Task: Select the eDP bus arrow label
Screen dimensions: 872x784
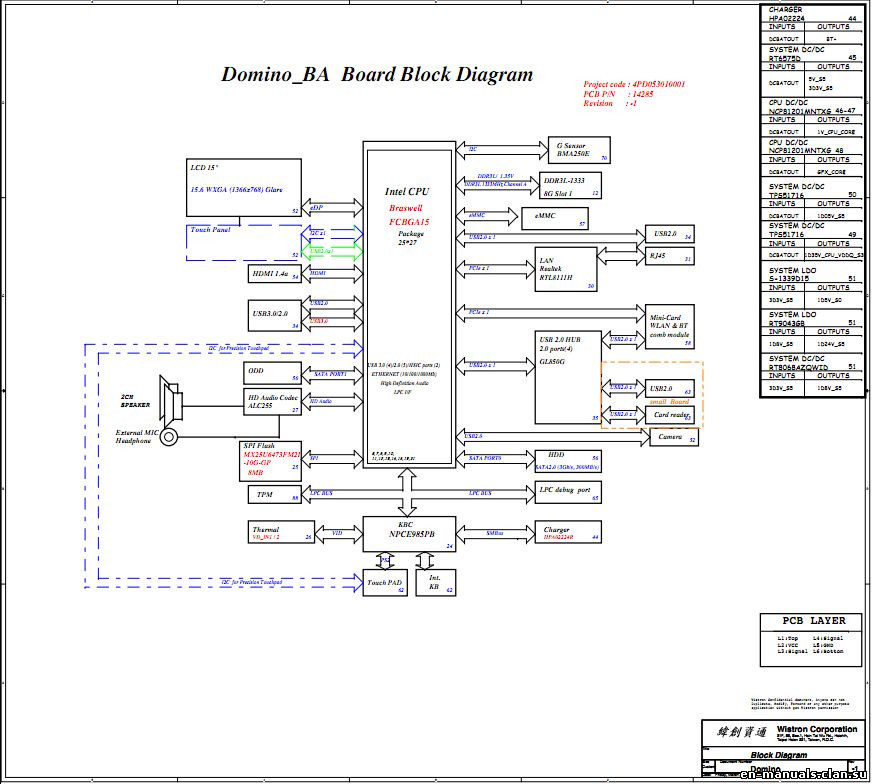Action: click(316, 207)
